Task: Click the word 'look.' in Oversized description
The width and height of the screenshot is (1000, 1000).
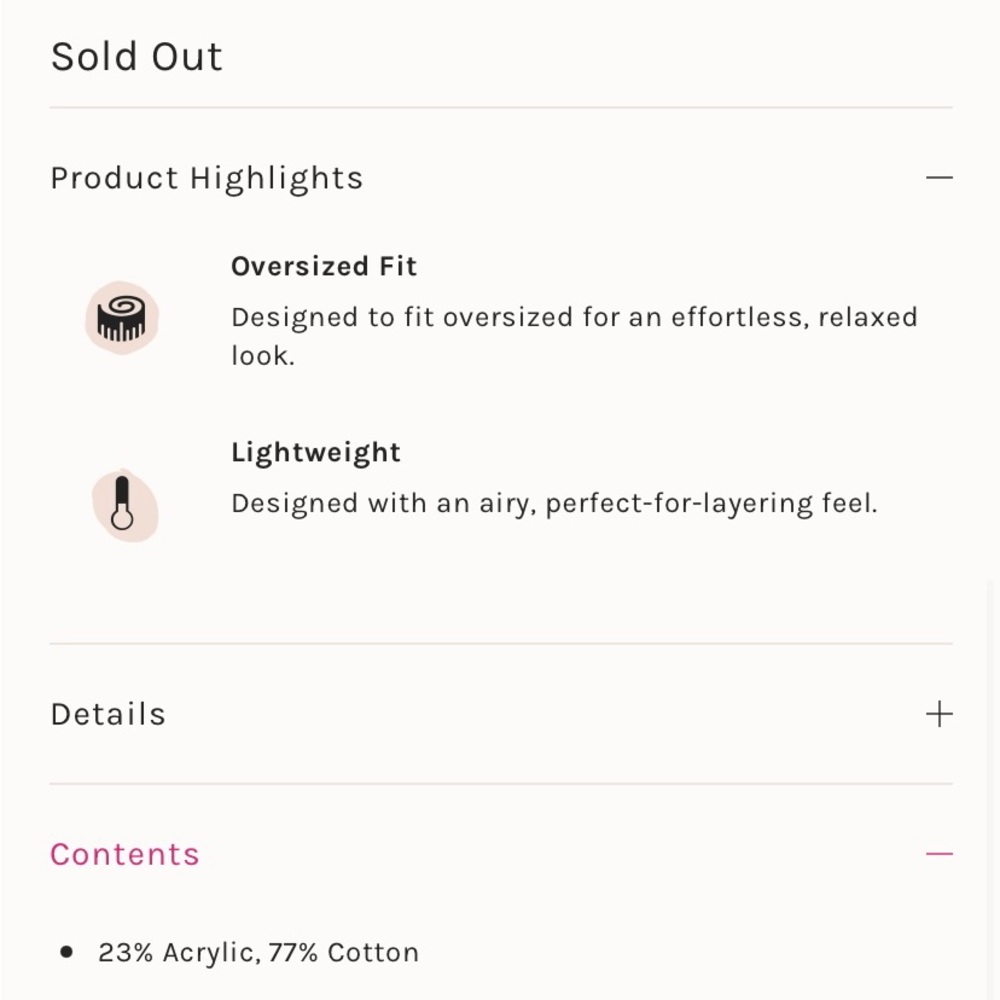Action: click(263, 356)
